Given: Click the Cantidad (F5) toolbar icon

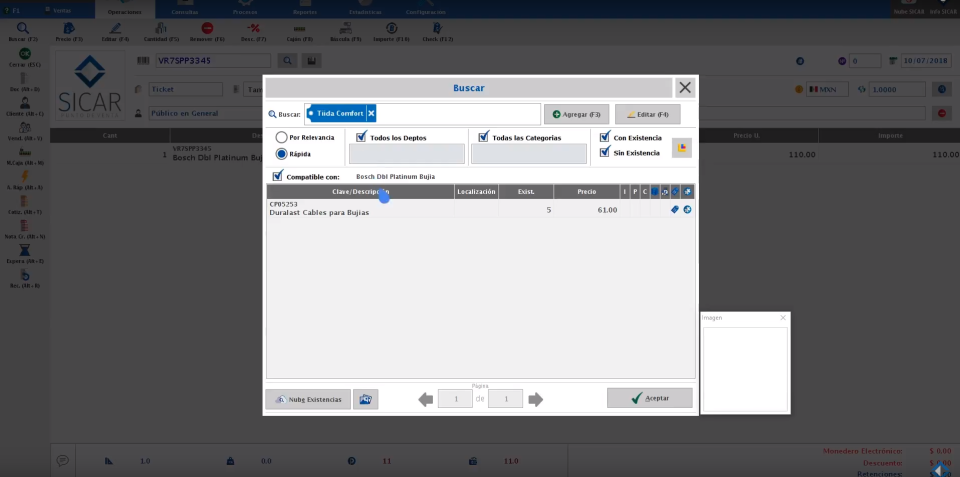Looking at the screenshot, I should (161, 28).
